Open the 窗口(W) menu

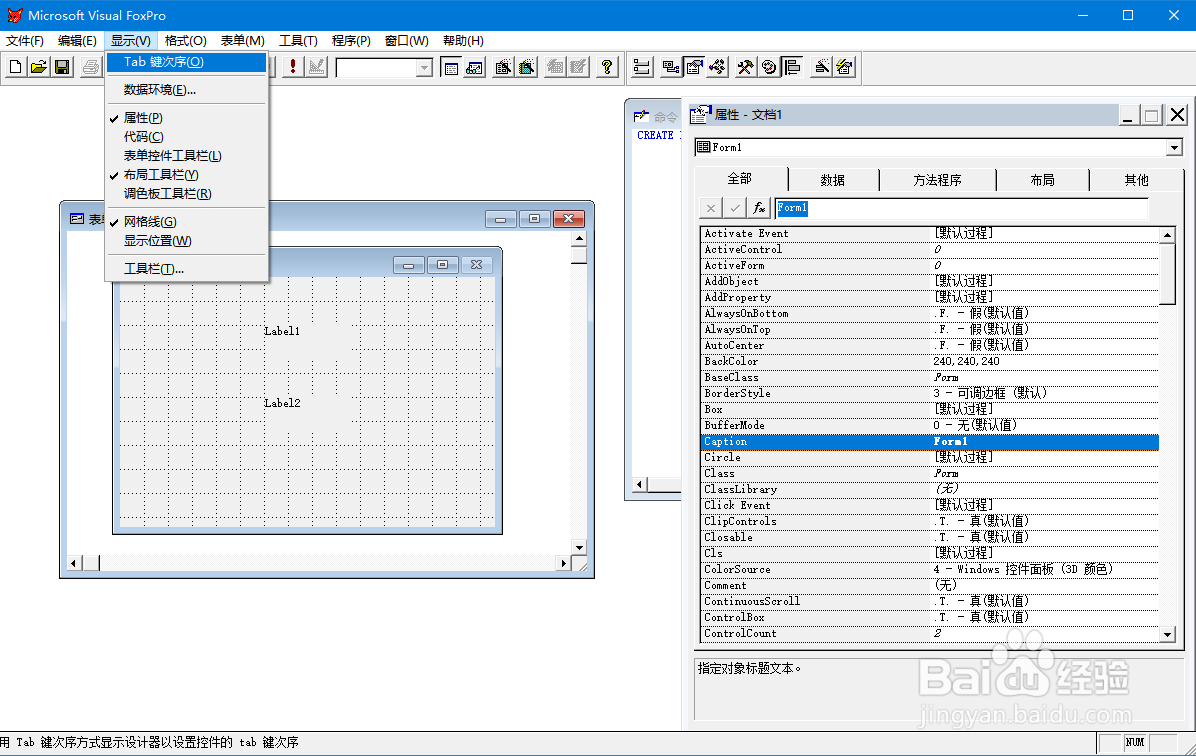407,40
